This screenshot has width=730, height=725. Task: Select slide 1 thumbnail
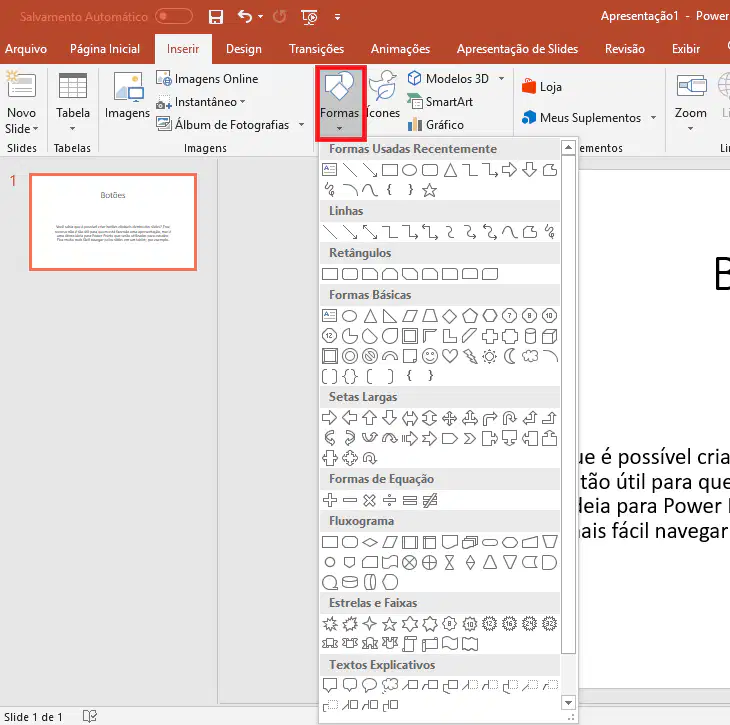point(113,222)
